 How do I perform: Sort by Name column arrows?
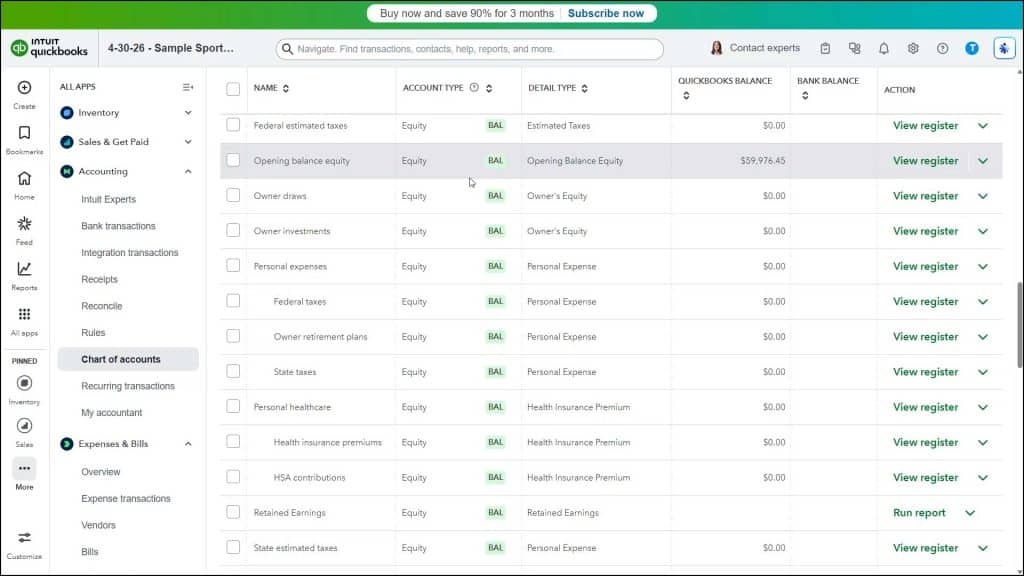click(x=286, y=88)
